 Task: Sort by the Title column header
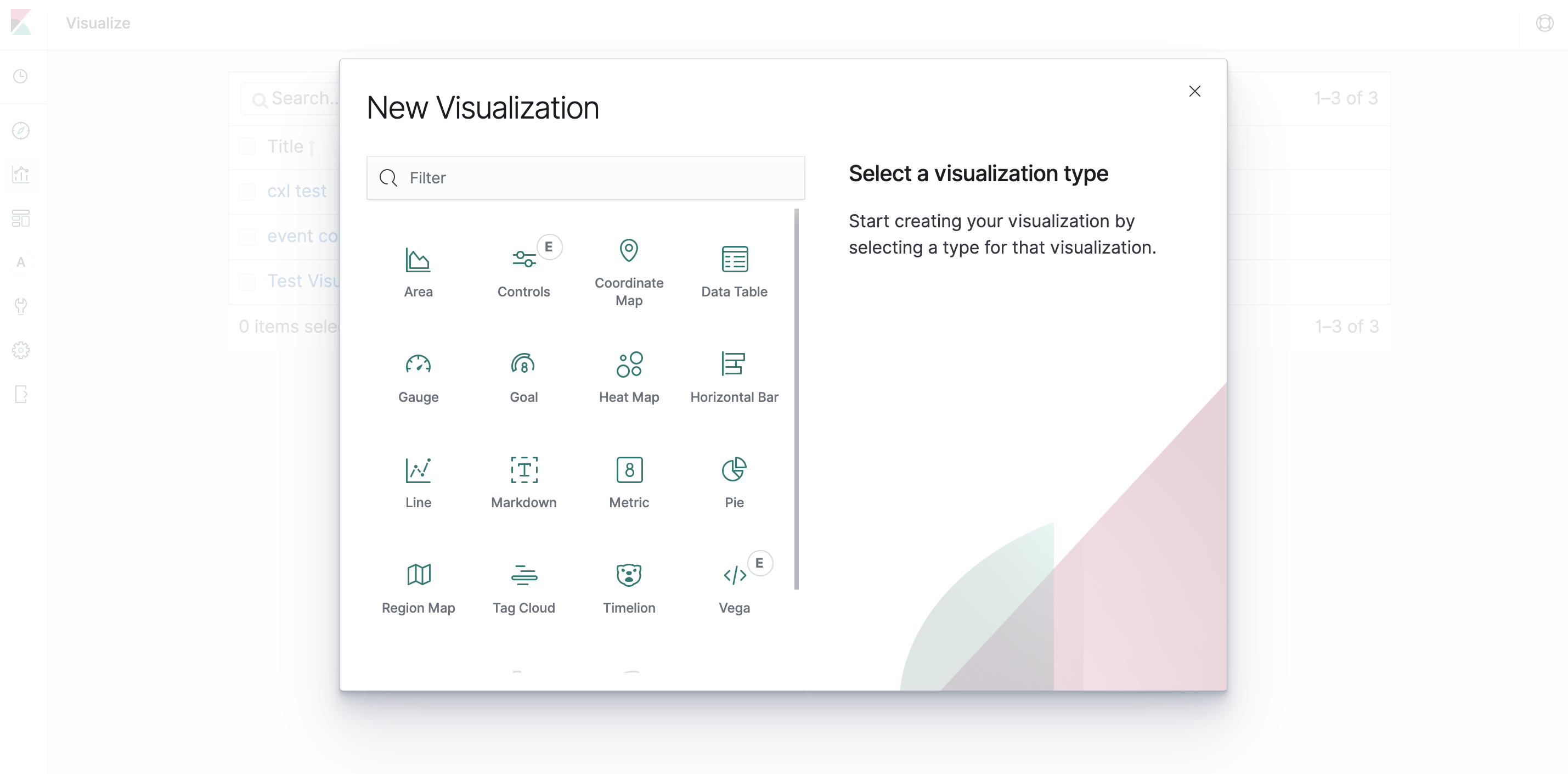point(291,146)
